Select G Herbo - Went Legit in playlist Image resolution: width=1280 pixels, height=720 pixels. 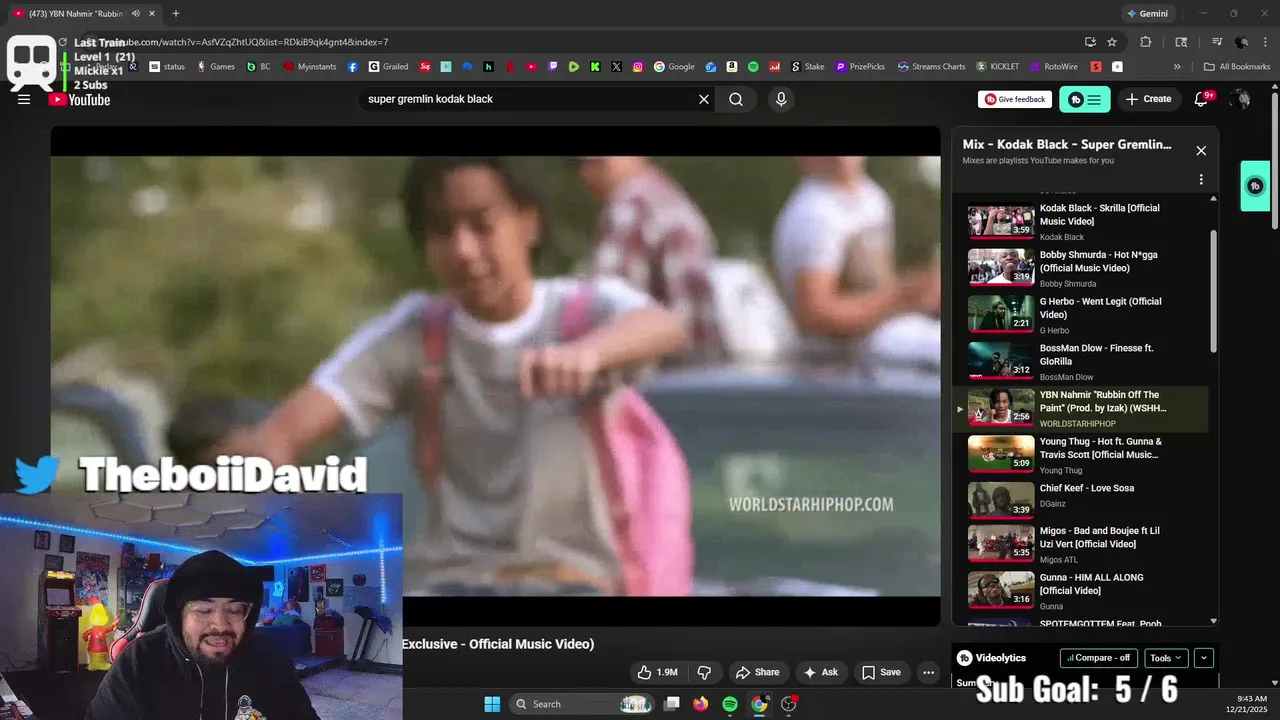coord(1080,315)
